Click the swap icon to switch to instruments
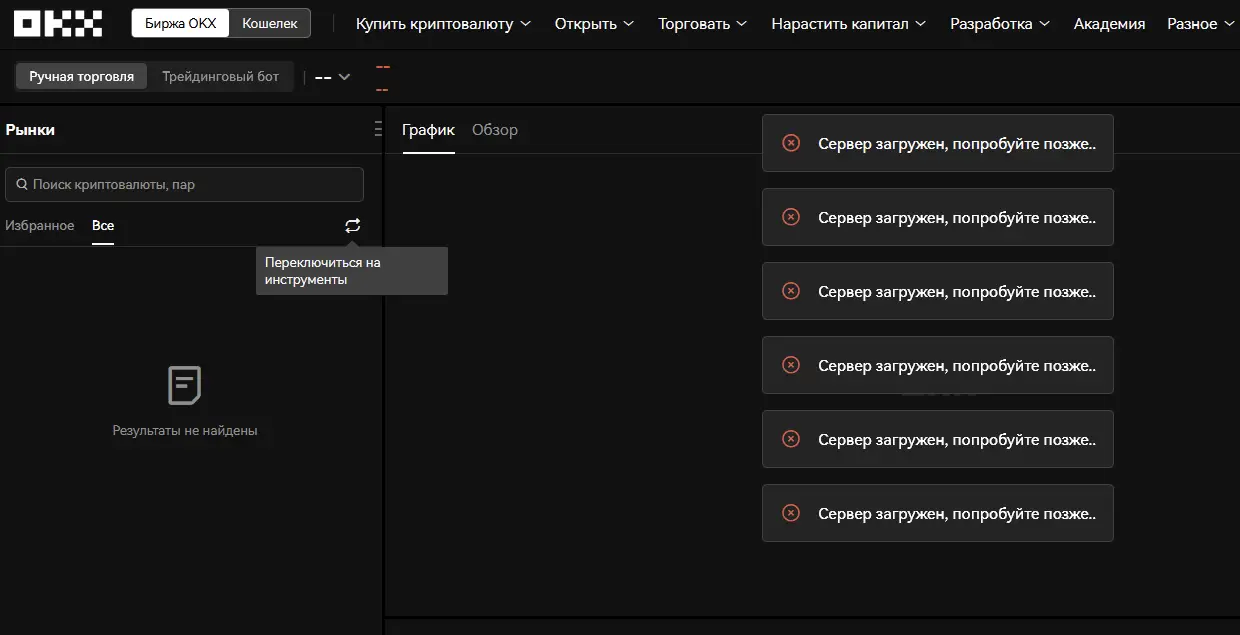 [353, 226]
